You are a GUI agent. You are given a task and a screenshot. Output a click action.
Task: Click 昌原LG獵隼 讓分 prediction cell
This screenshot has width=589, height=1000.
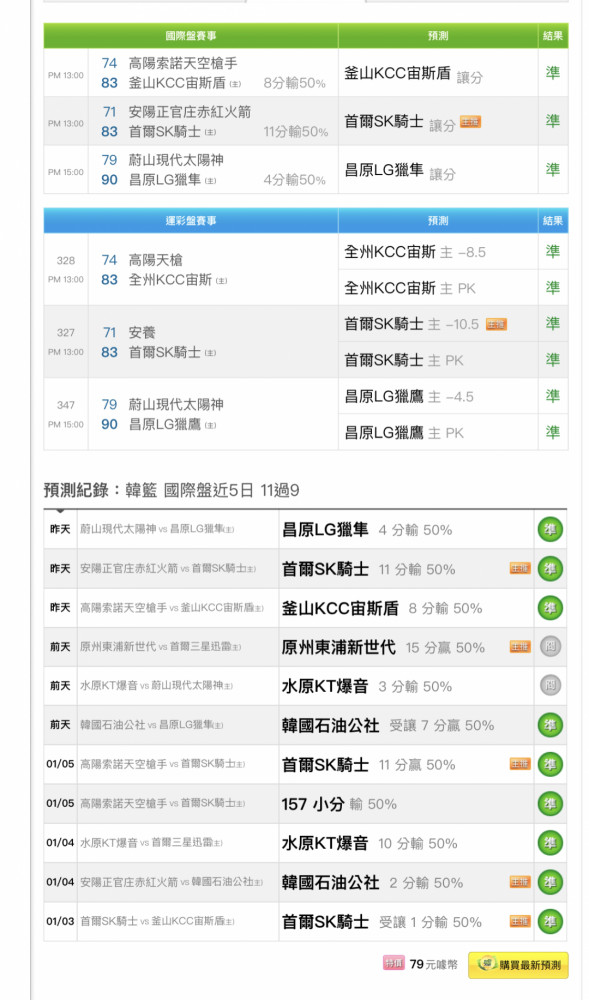click(437, 170)
